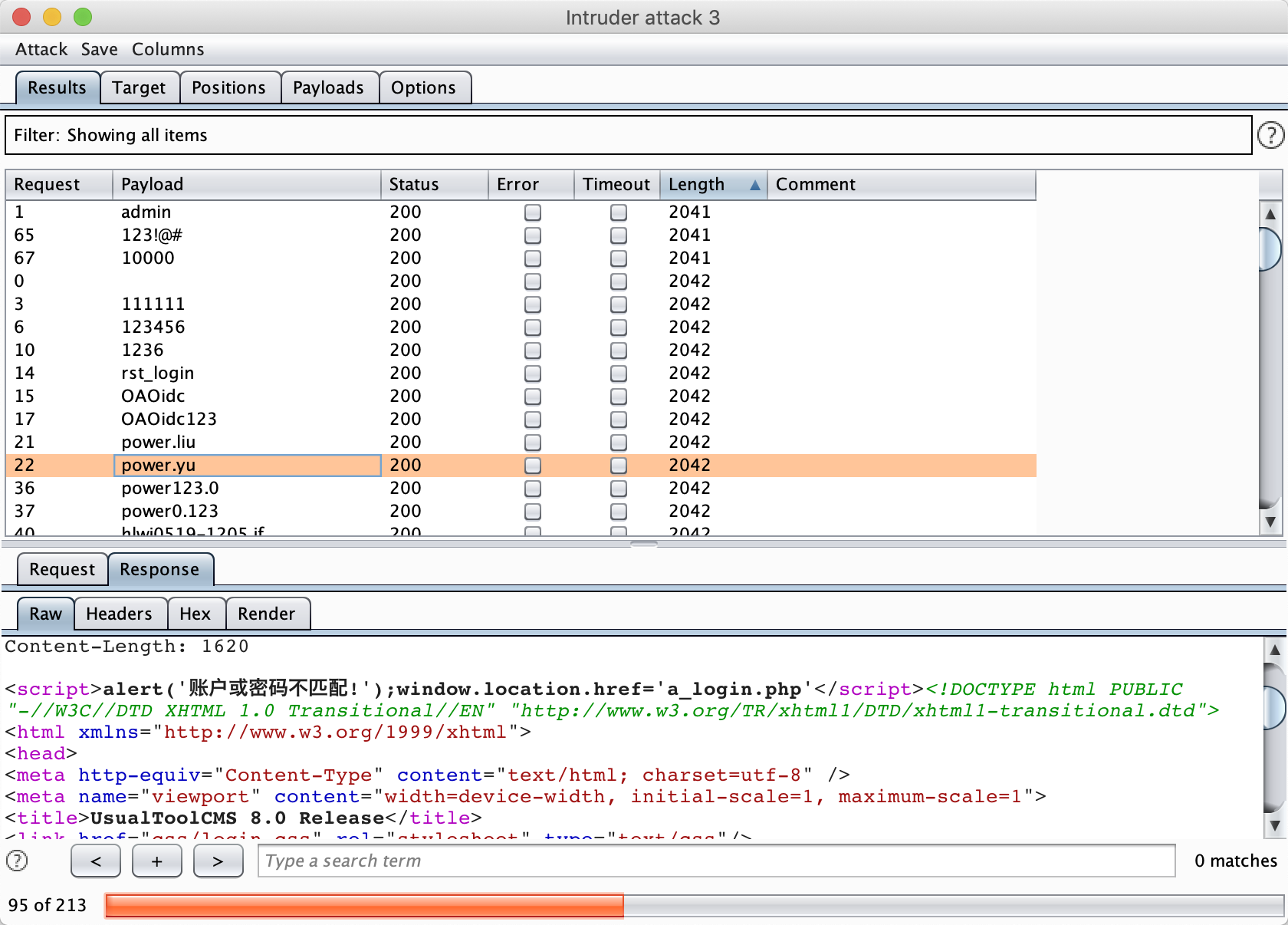The image size is (1288, 925).
Task: Switch to the Positions tab
Action: click(228, 87)
